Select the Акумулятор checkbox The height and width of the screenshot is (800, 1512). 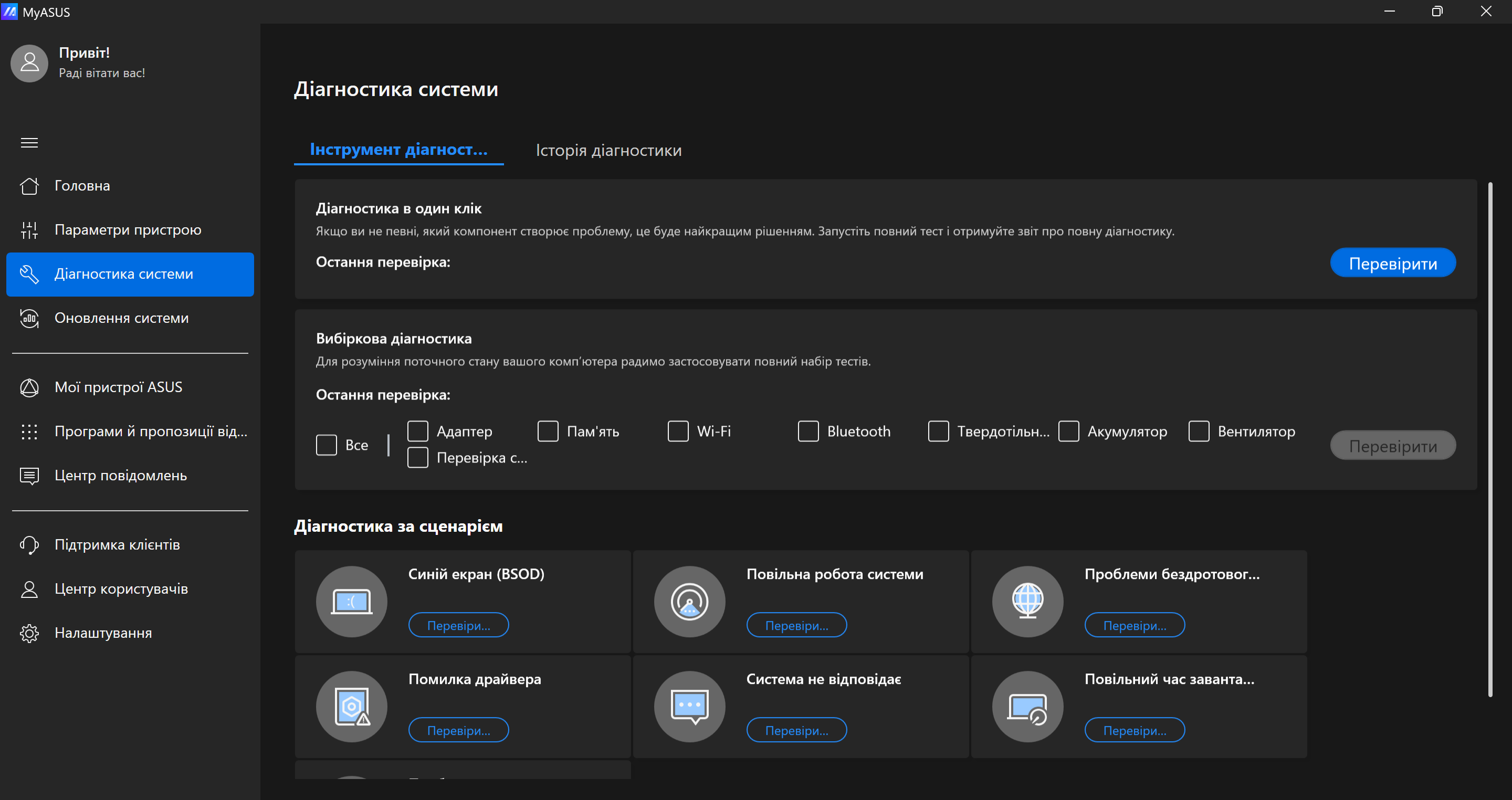1068,431
